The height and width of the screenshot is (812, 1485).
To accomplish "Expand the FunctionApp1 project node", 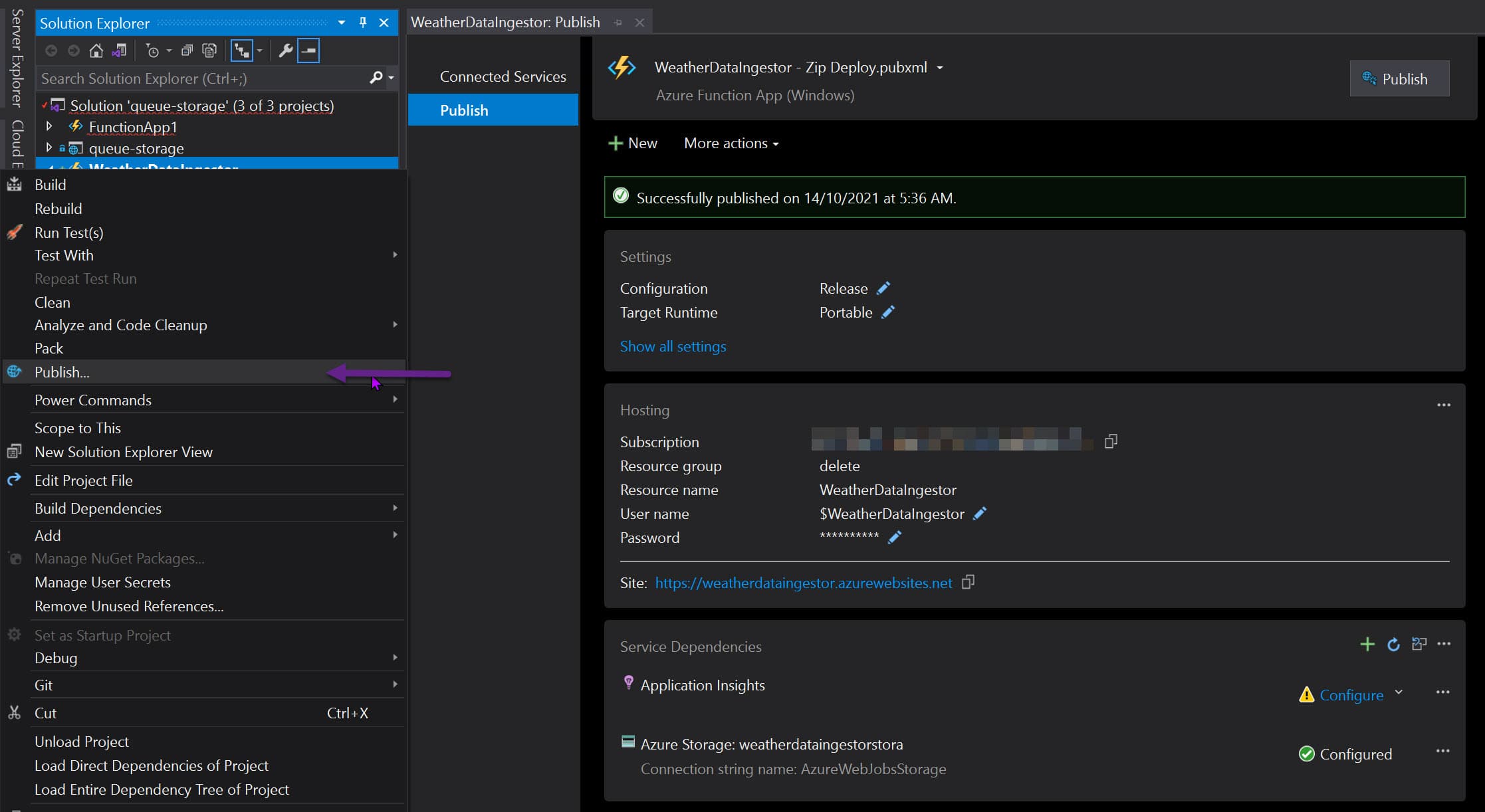I will tap(49, 126).
